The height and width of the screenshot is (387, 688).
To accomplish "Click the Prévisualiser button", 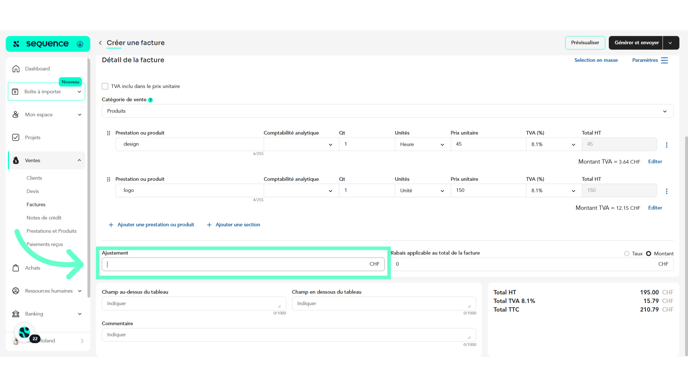I will (x=585, y=43).
